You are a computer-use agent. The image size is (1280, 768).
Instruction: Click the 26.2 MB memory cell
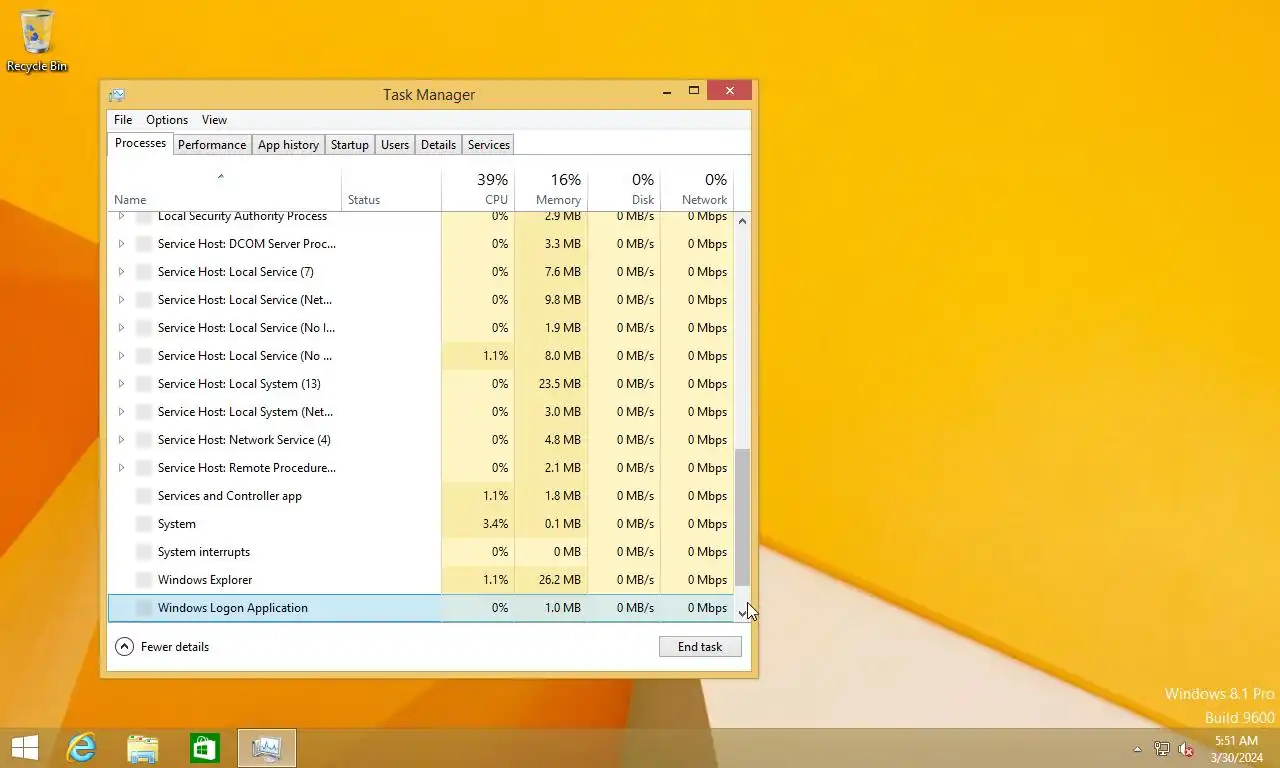[551, 580]
